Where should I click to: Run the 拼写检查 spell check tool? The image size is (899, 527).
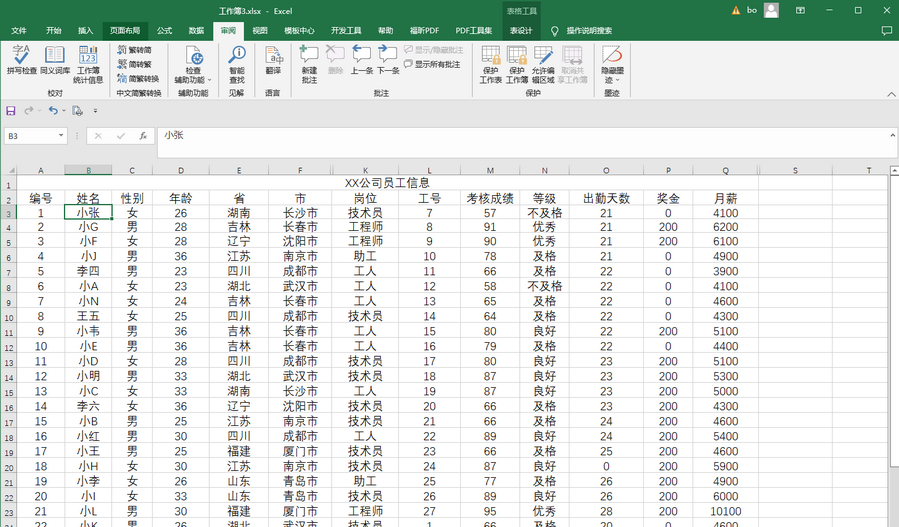pos(21,60)
